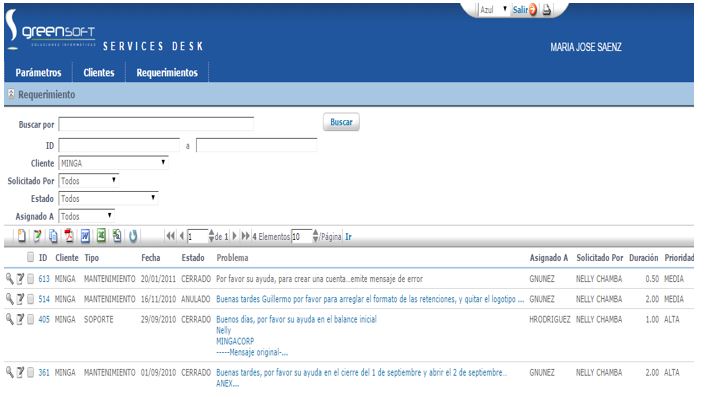710x397 pixels.
Task: Go to the first page of results
Action: point(170,236)
